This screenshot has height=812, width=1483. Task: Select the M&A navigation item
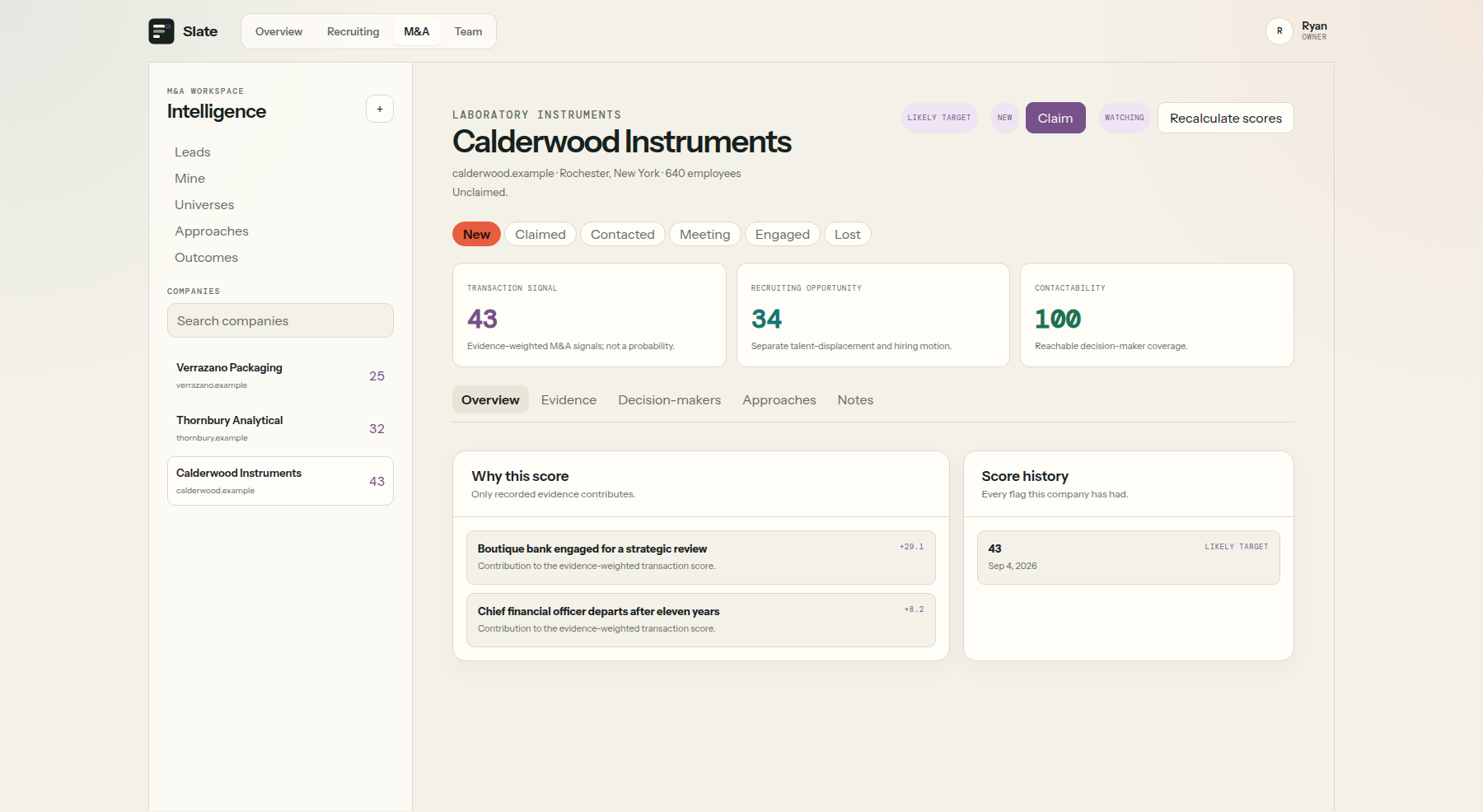(417, 31)
